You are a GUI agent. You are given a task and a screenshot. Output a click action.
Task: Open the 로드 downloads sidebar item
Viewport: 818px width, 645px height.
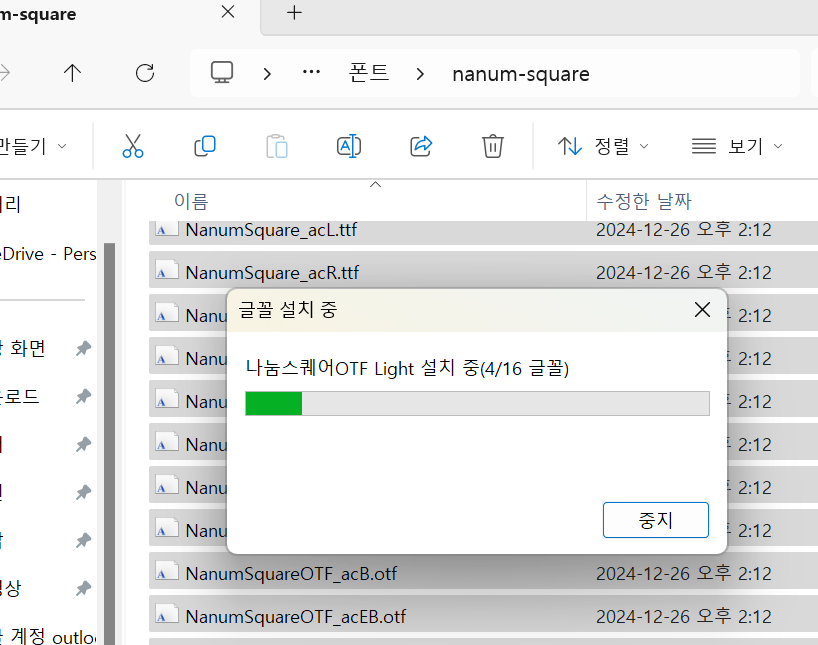tap(20, 396)
